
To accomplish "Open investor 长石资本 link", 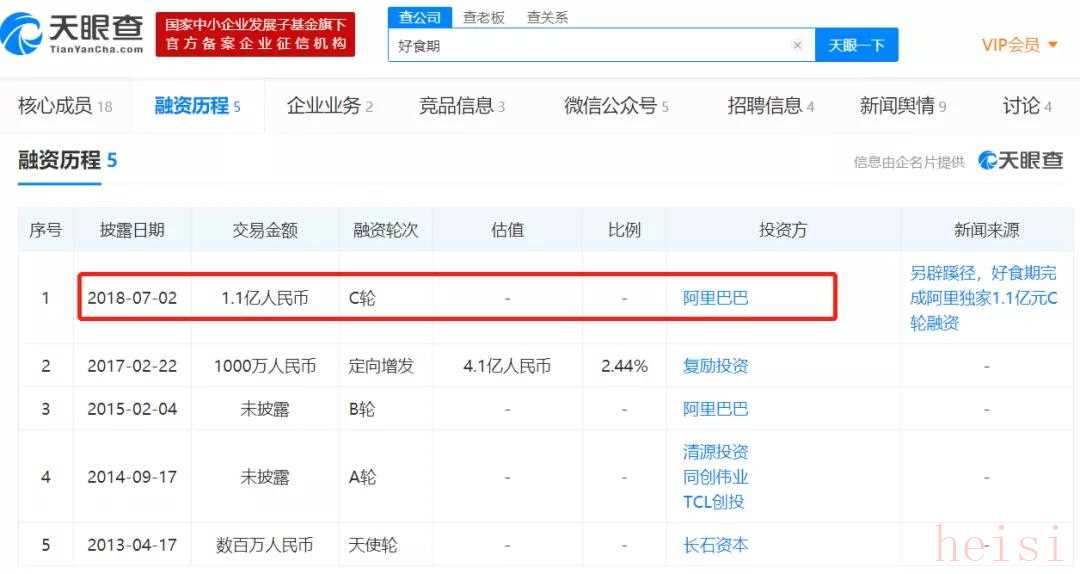I will [x=715, y=545].
